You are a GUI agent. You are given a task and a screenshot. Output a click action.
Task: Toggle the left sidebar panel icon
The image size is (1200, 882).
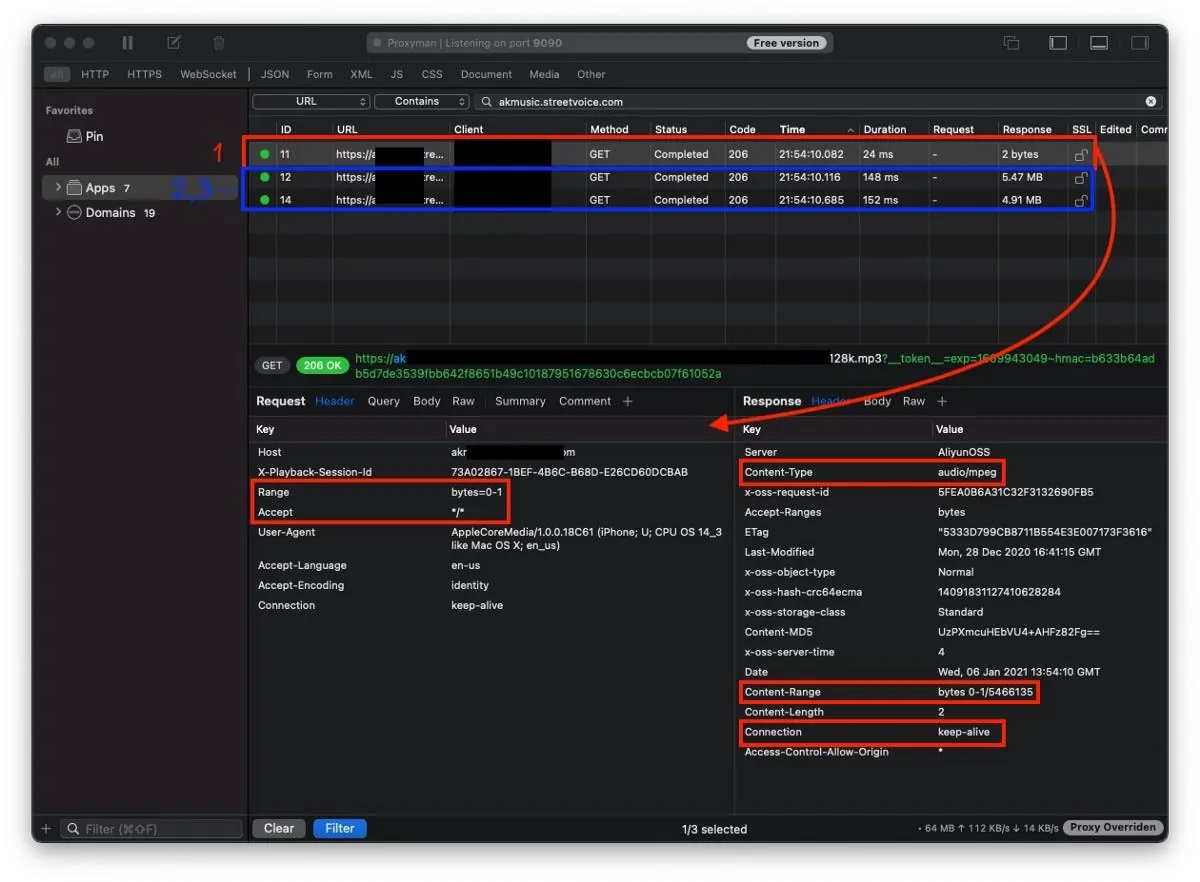(x=1058, y=43)
